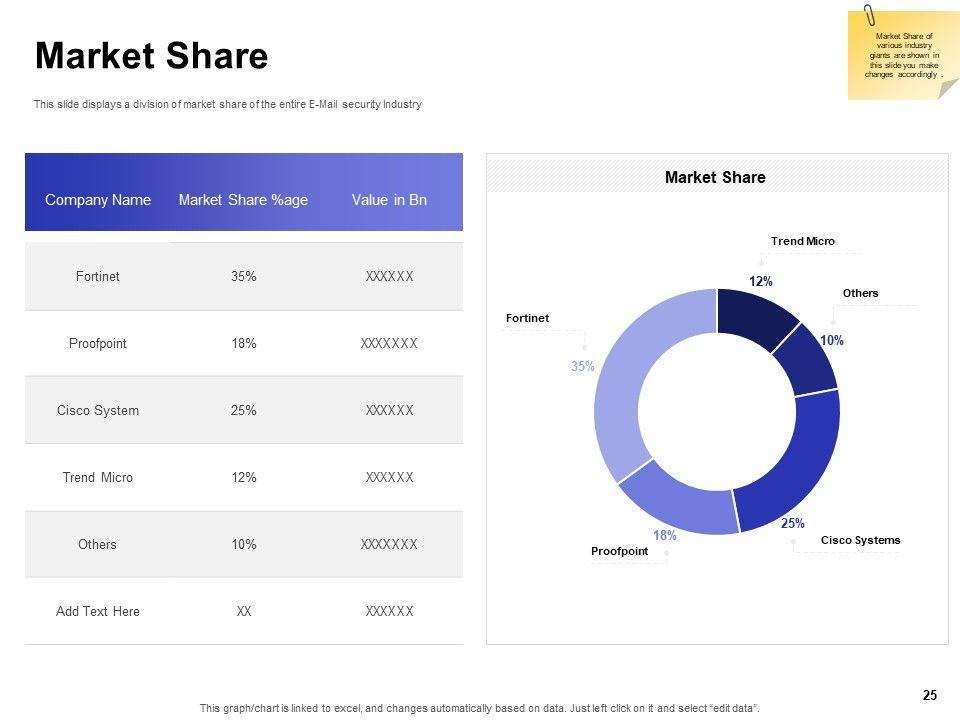
Task: Select the 35% value in Fortinet row
Action: pyautogui.click(x=243, y=276)
